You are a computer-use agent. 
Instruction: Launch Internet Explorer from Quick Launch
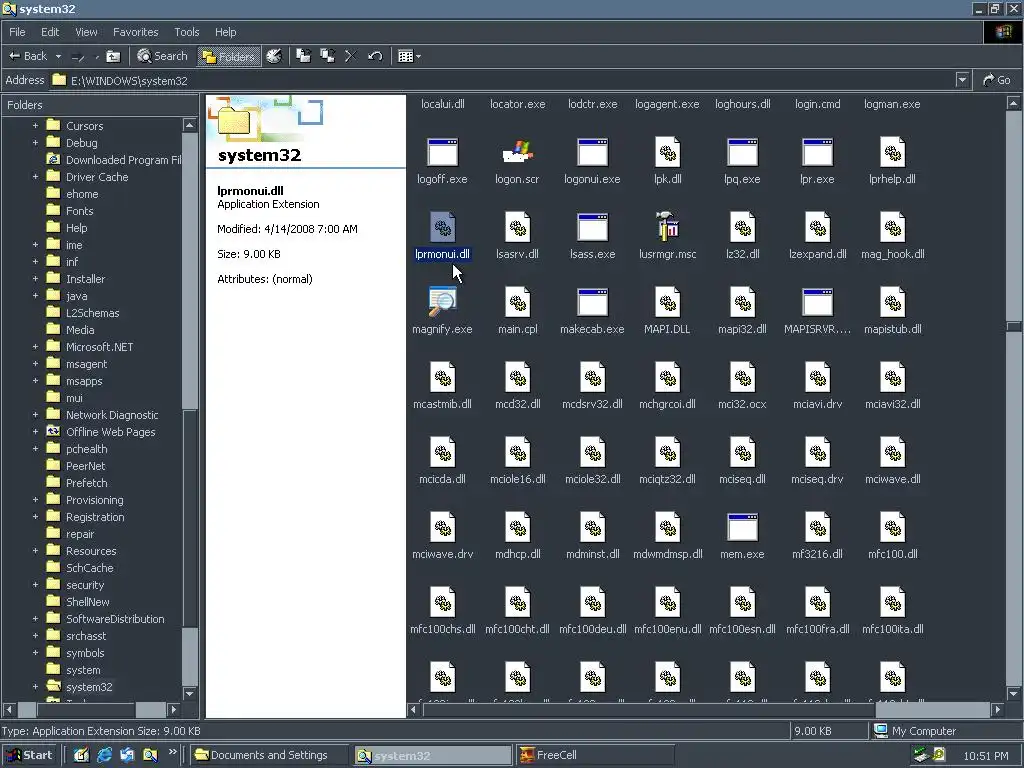pos(104,755)
